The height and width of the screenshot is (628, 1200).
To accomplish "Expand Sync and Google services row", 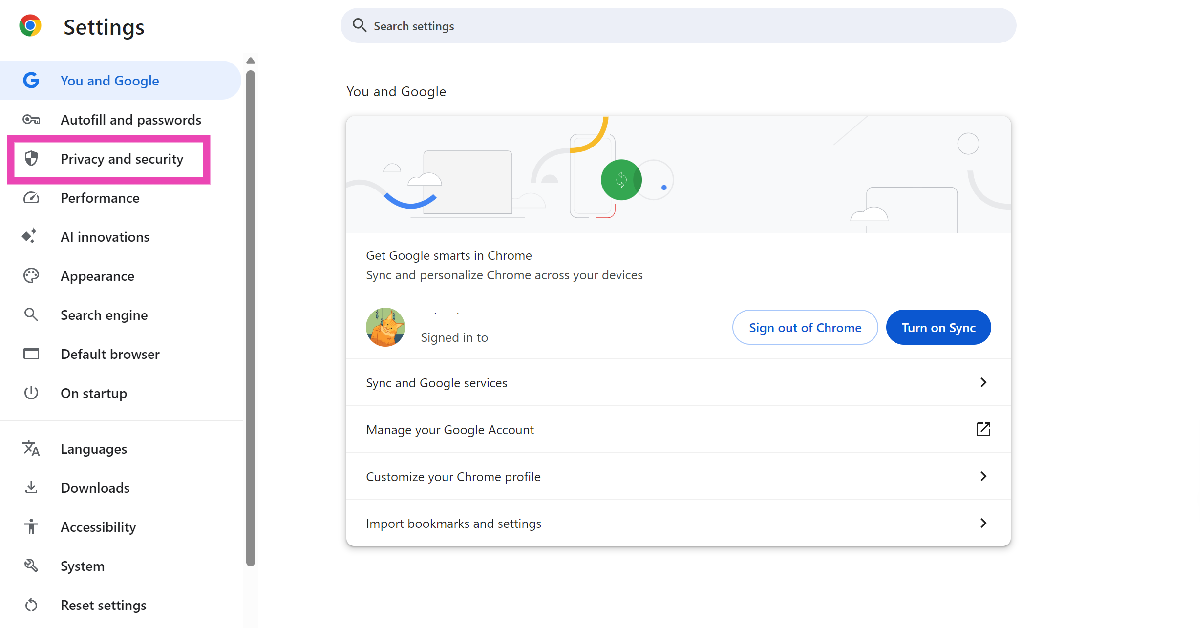I will [x=982, y=382].
